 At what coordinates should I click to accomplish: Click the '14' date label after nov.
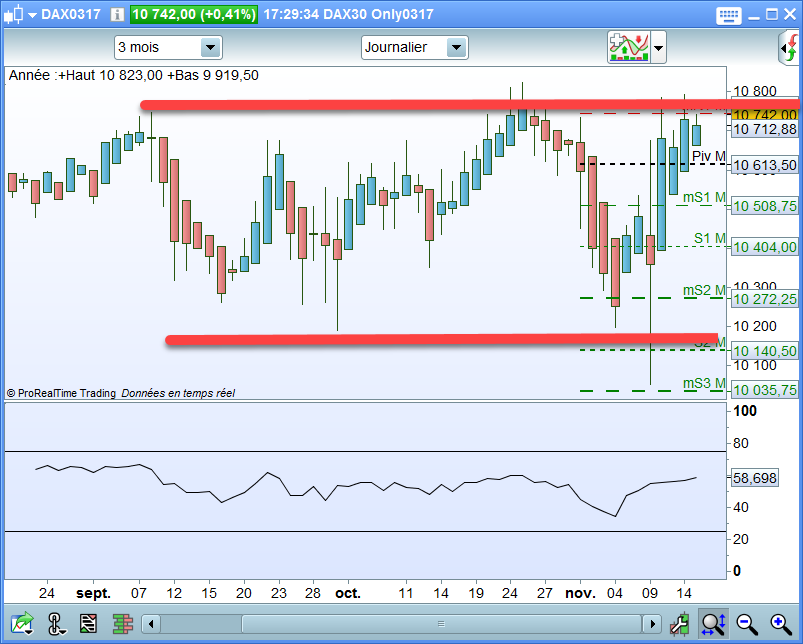point(684,593)
